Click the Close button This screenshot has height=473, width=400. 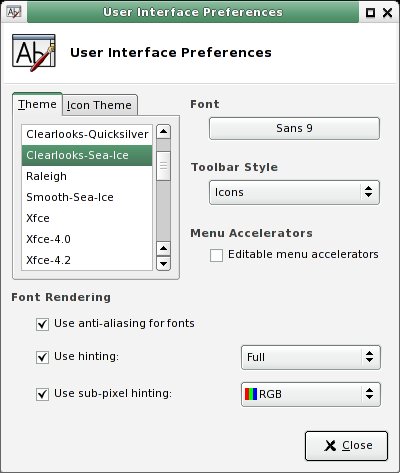pos(346,446)
